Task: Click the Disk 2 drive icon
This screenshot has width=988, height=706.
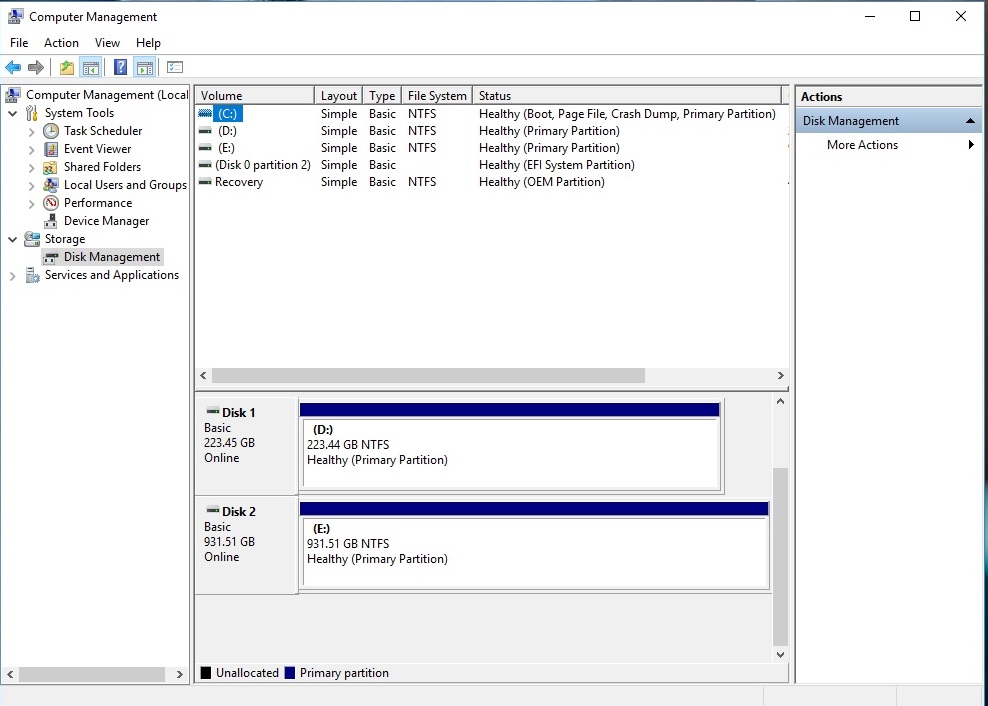Action: 213,510
